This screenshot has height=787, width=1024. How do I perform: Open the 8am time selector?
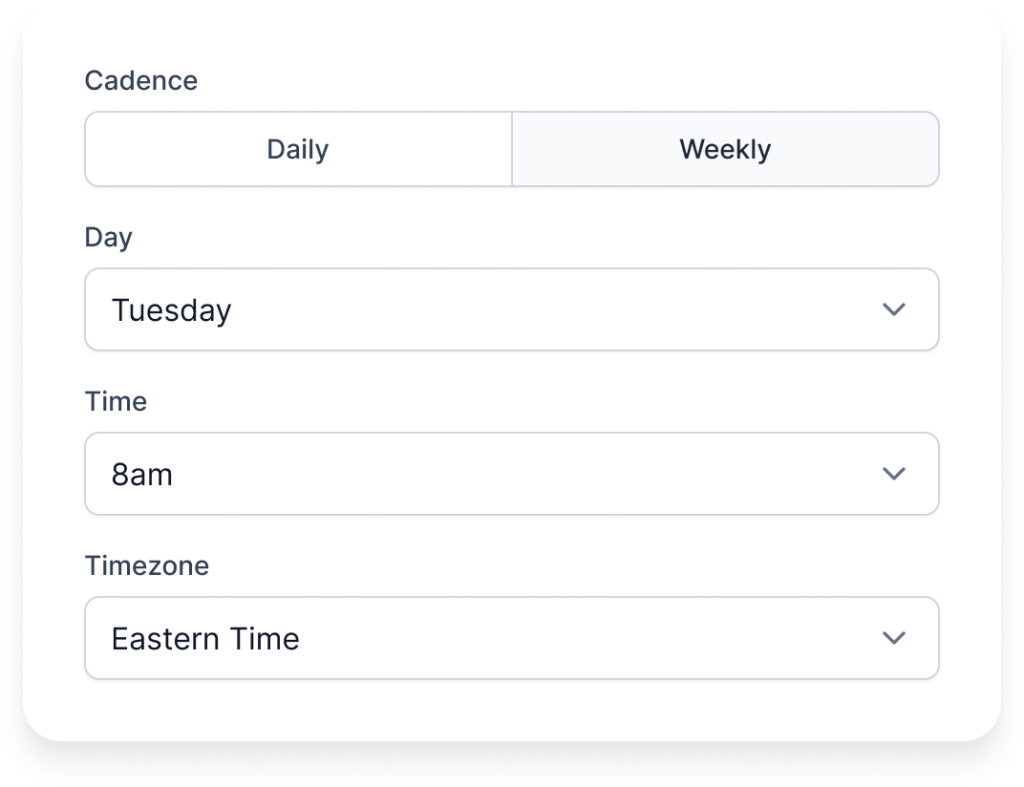pos(512,474)
